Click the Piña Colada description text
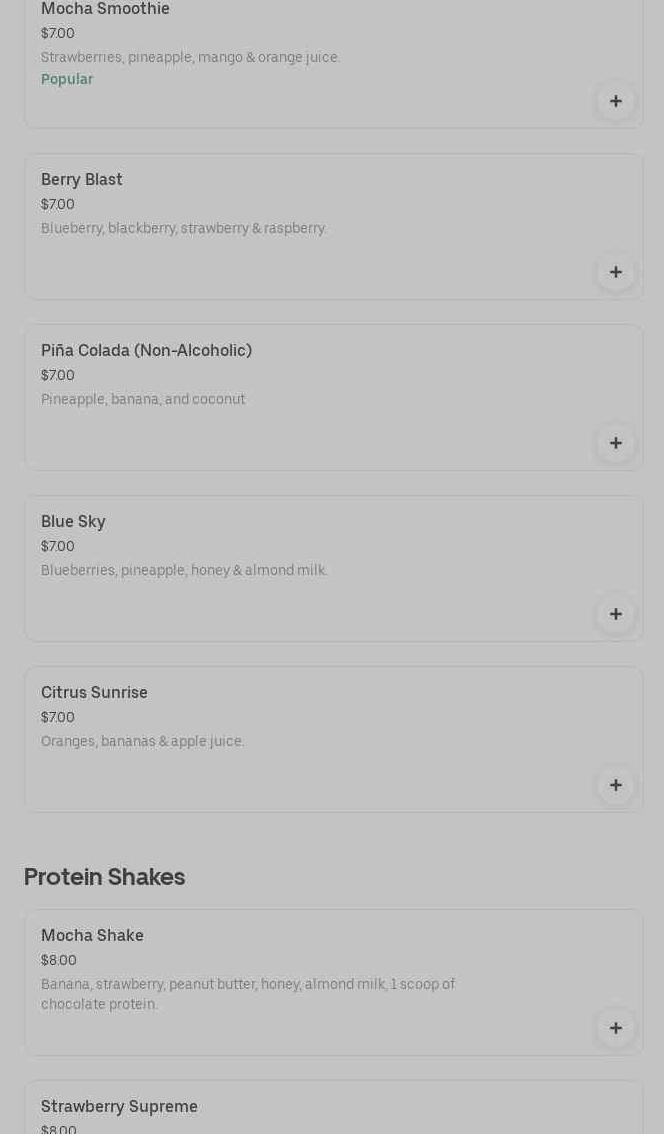This screenshot has width=664, height=1134. [x=143, y=400]
